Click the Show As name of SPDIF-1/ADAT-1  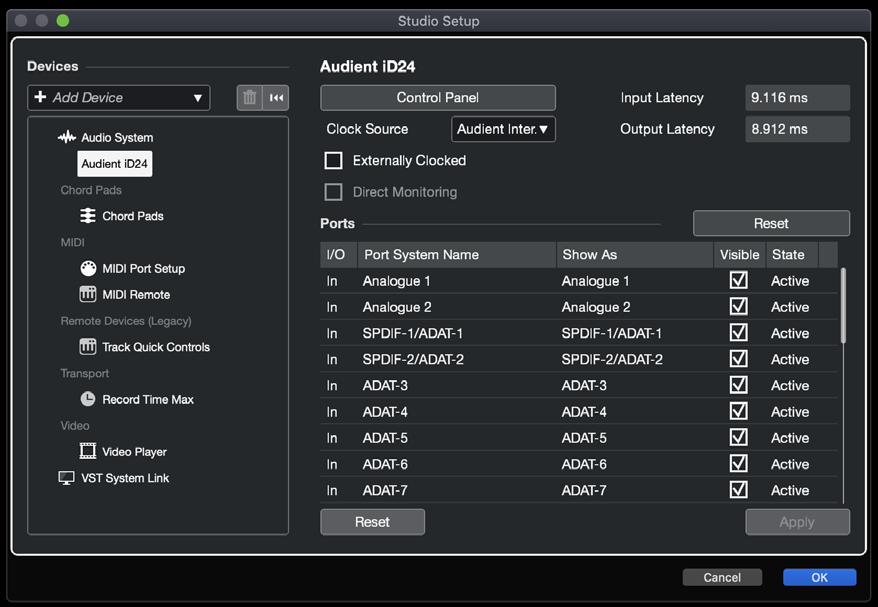tap(611, 334)
